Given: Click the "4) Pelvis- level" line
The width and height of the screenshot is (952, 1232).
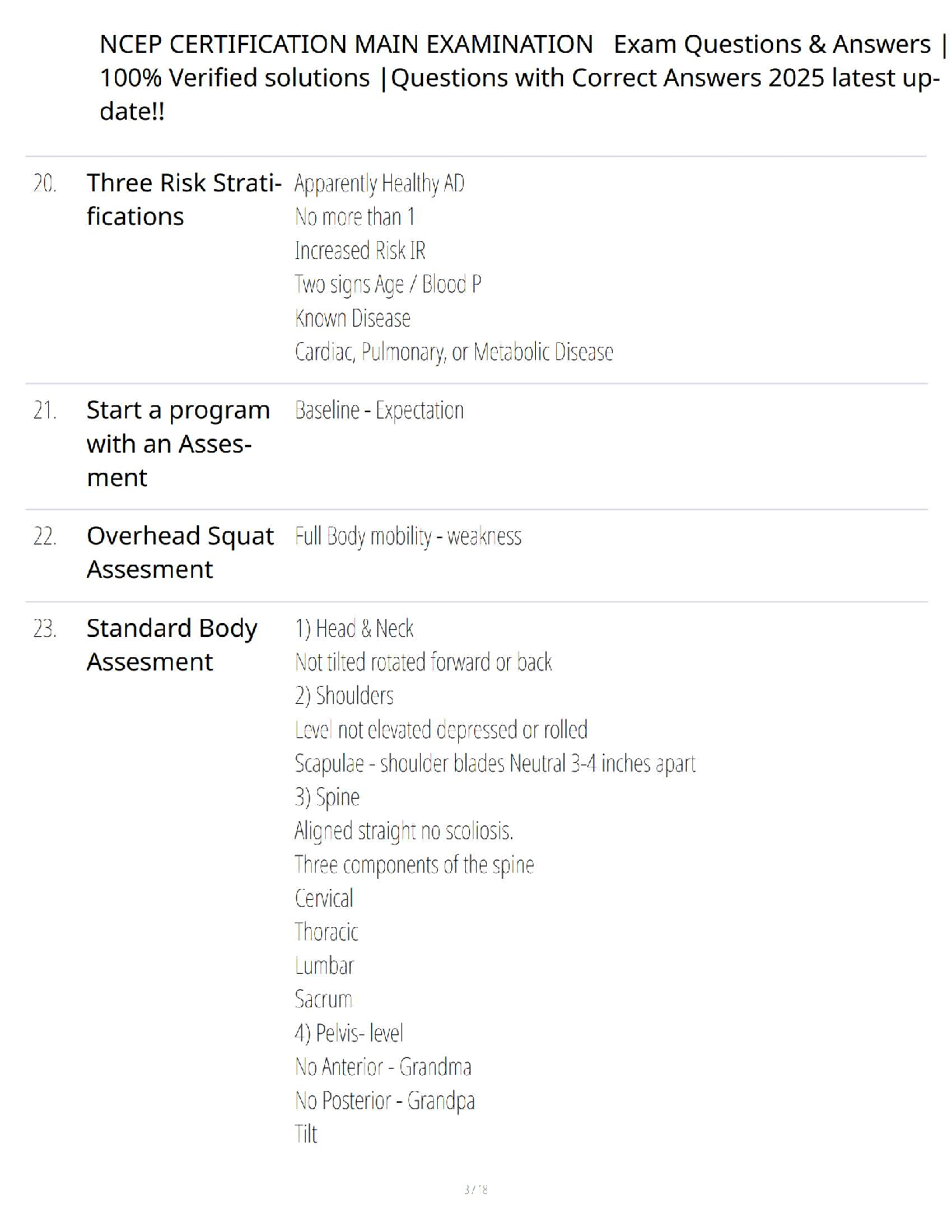Looking at the screenshot, I should click(348, 1033).
